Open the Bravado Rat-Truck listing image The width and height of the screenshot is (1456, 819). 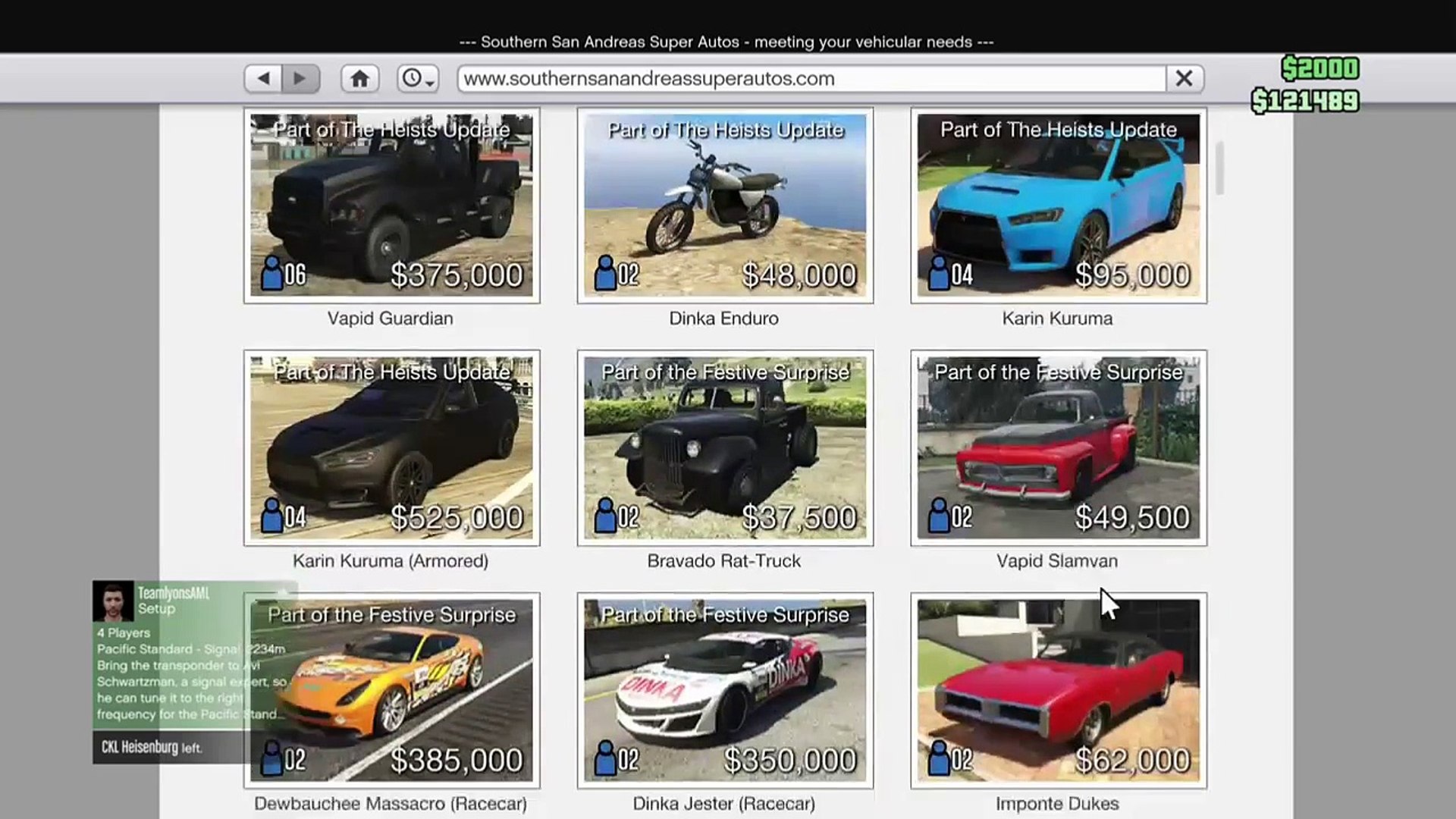pos(725,447)
